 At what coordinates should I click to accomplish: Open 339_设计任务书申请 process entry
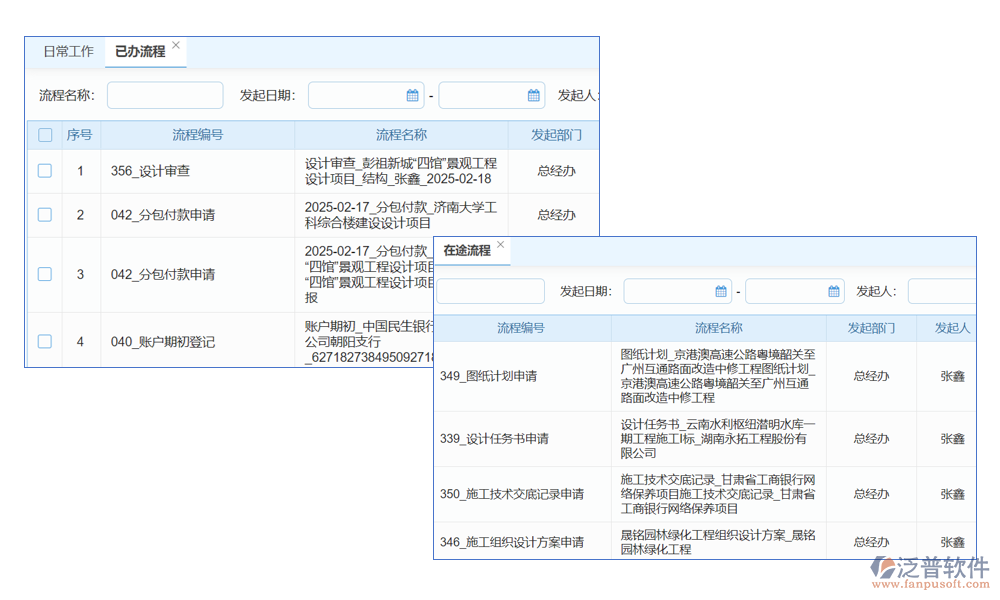(494, 439)
